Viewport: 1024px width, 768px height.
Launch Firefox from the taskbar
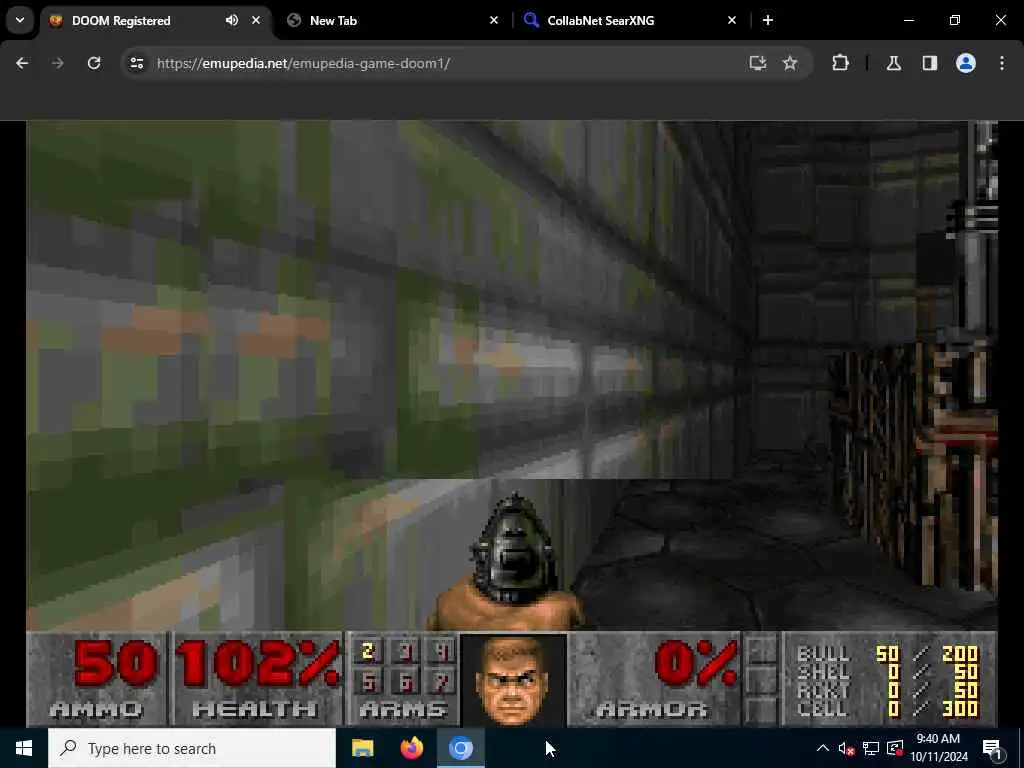click(411, 748)
